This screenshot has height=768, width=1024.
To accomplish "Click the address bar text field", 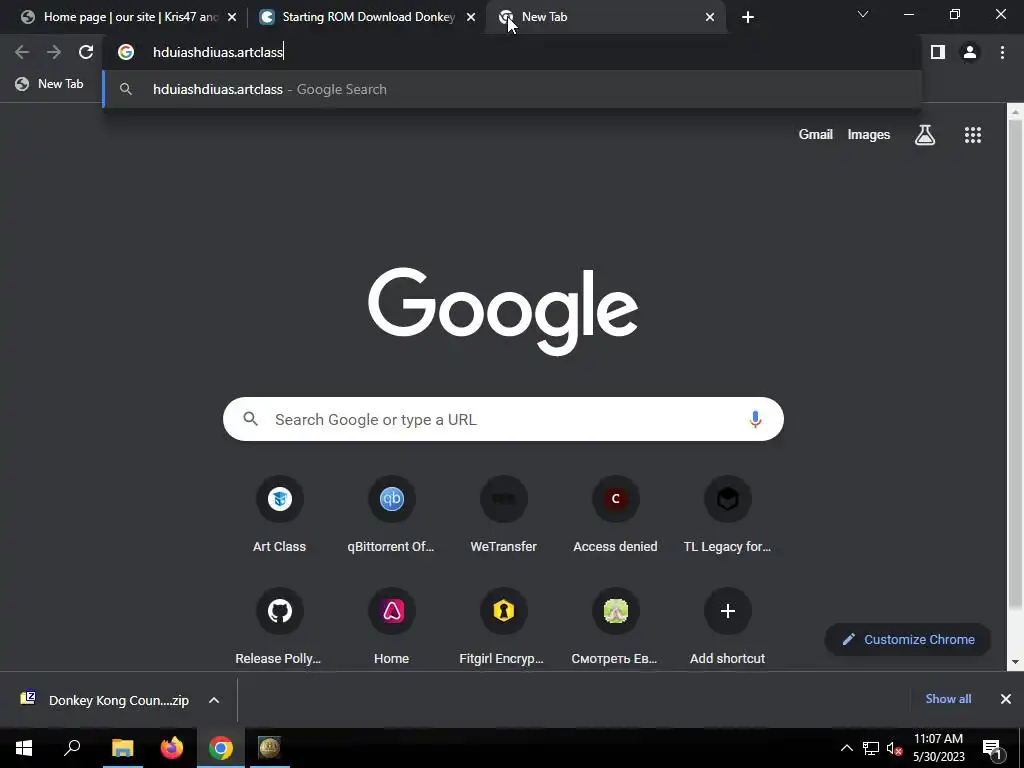I will point(512,52).
